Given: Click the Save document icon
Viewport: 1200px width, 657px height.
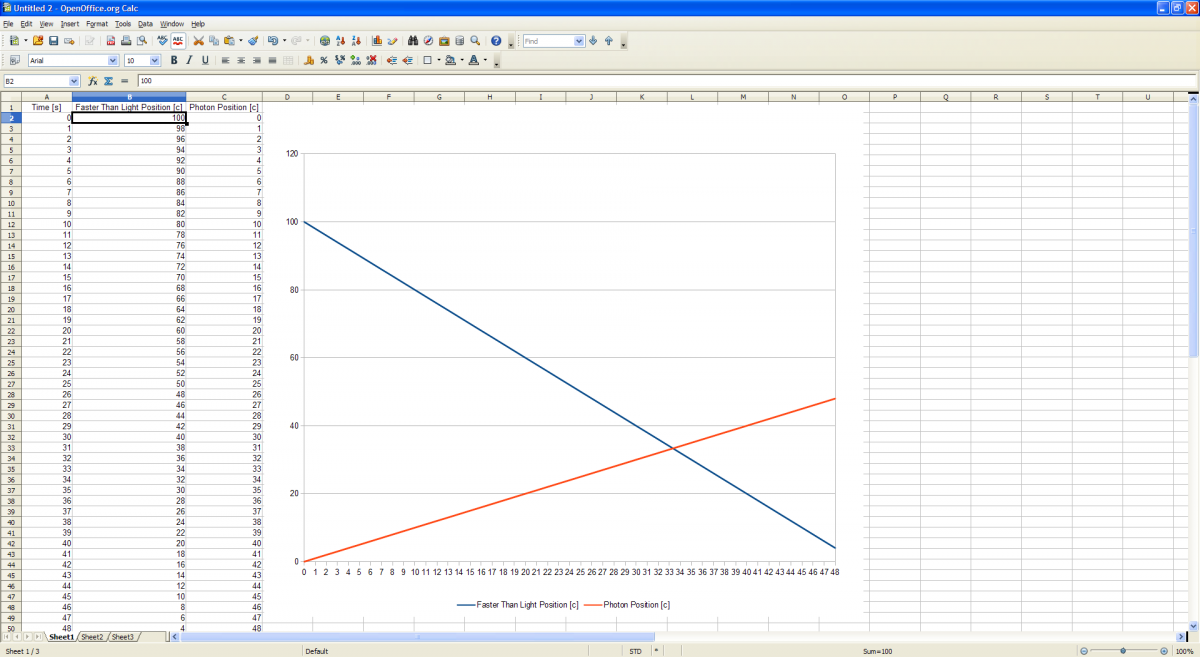Looking at the screenshot, I should [x=53, y=41].
